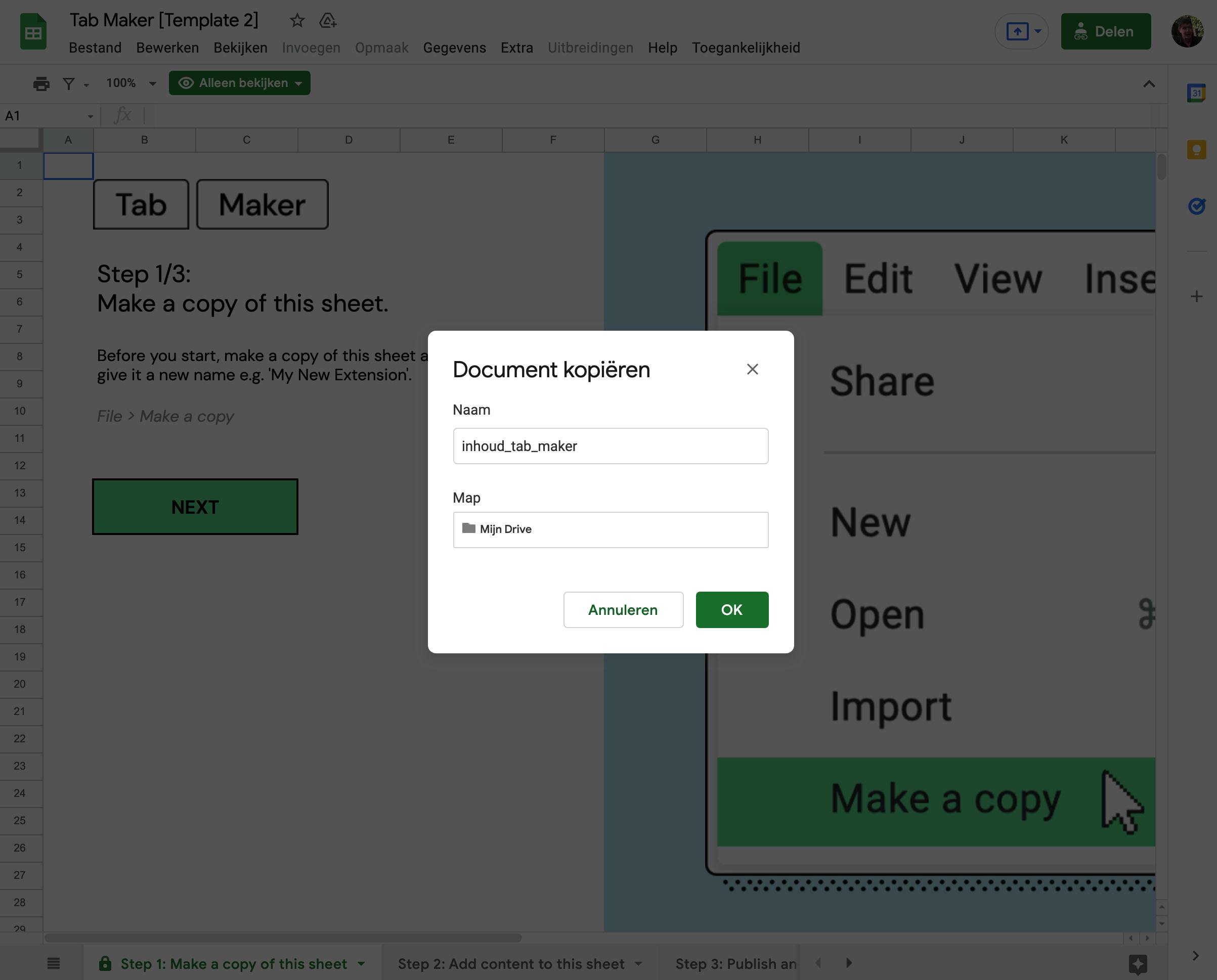Click the green Delen share button
Viewport: 1217px width, 980px height.
[x=1105, y=32]
